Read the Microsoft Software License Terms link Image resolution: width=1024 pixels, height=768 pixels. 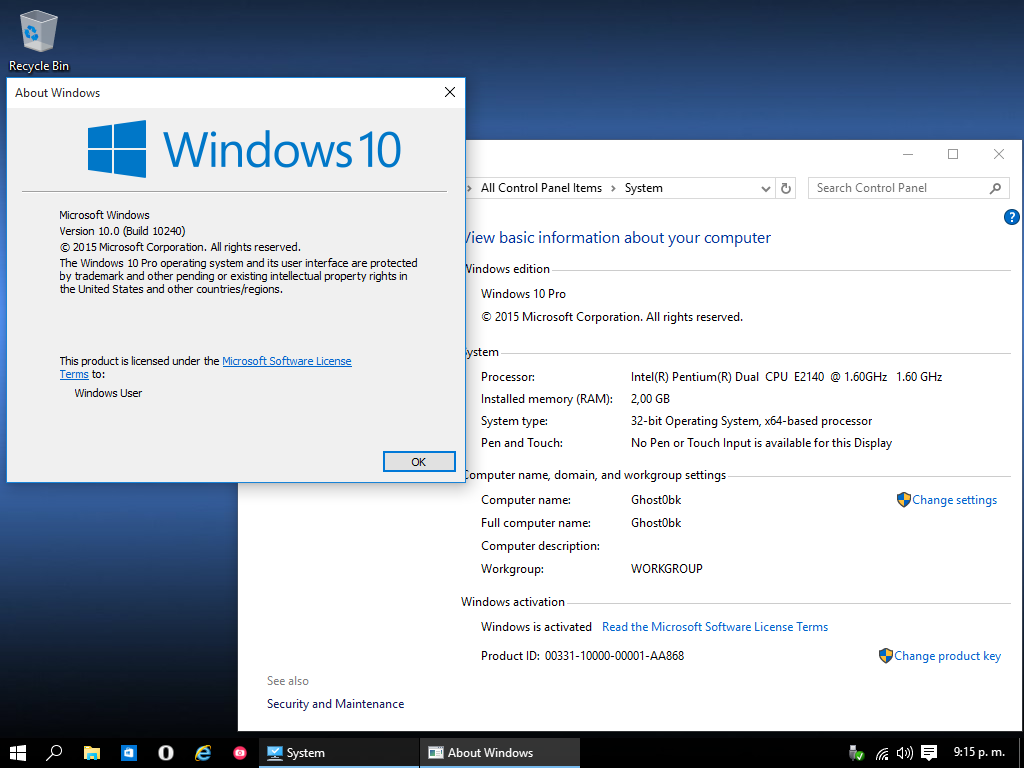[x=714, y=627]
